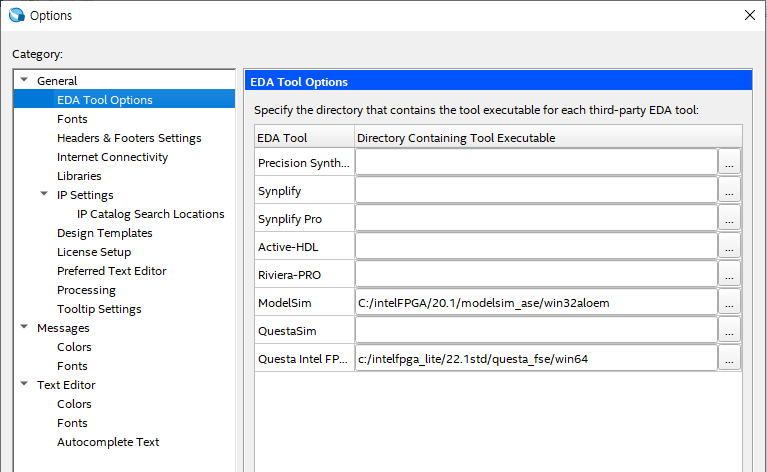Select the Riviera-PRO tool name cell
This screenshot has height=472, width=767.
(x=304, y=275)
